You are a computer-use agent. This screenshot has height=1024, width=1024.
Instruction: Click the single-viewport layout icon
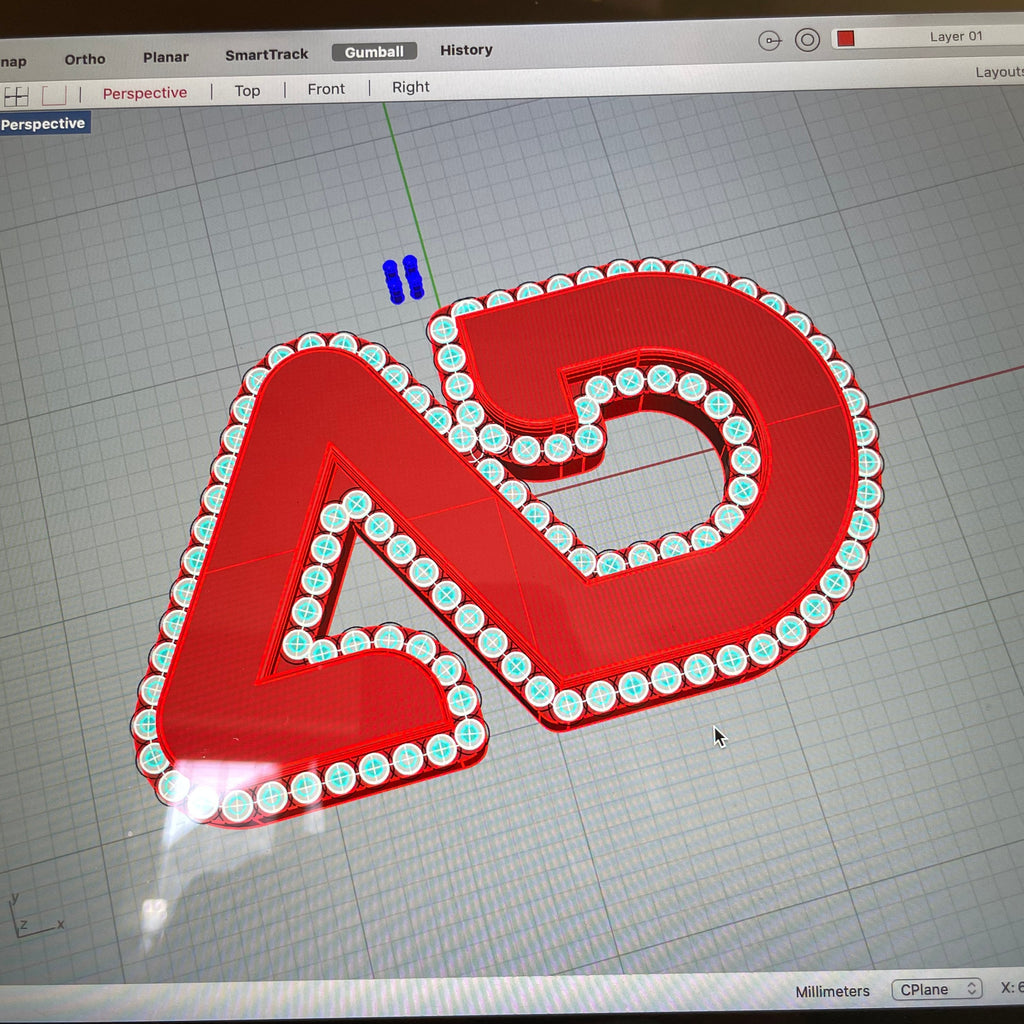tap(54, 95)
